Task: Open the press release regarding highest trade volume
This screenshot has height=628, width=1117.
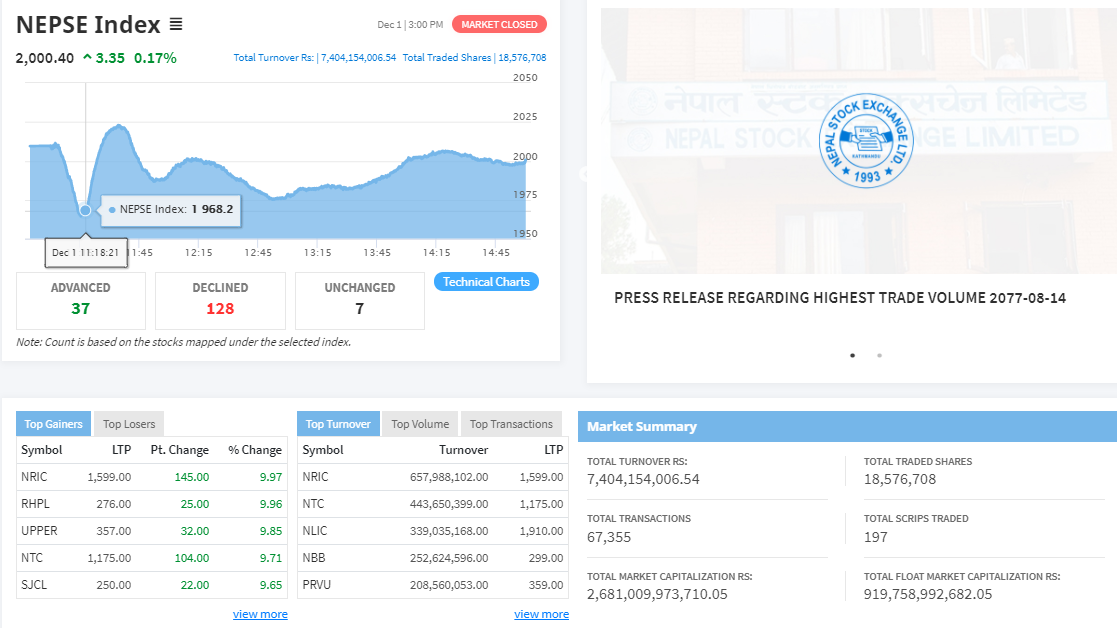Action: (840, 298)
